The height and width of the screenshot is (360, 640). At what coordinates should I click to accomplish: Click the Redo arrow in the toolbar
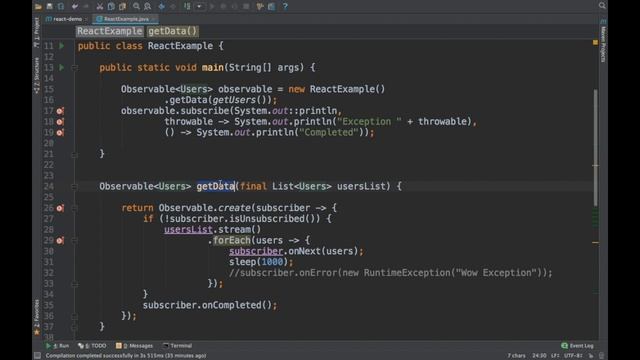(86, 7)
